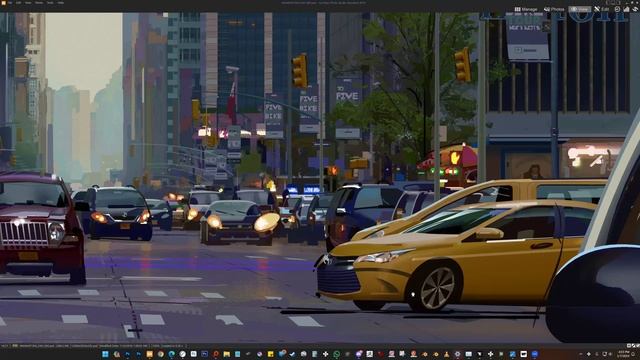Click the taskbar clock and date
Image resolution: width=640 pixels, height=360 pixels.
click(x=624, y=353)
